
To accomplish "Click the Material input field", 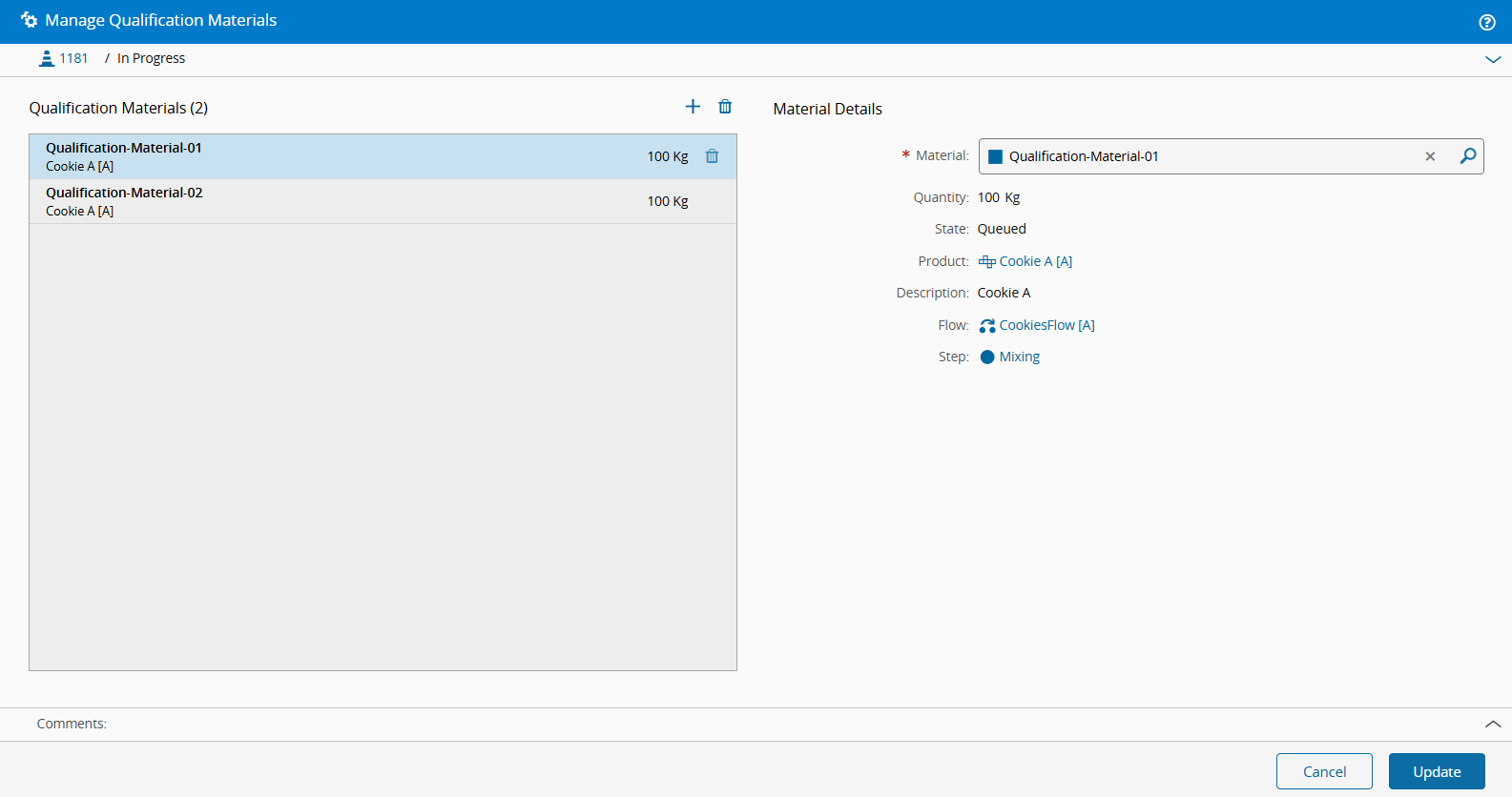I will pyautogui.click(x=1202, y=156).
